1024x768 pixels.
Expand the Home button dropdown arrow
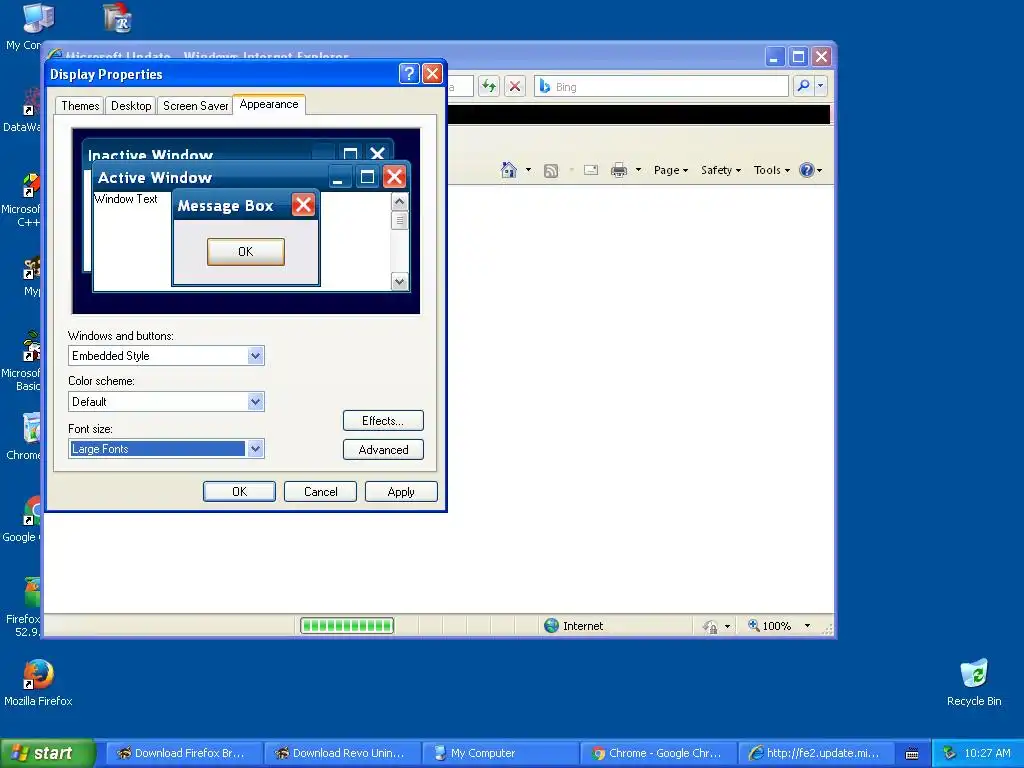[x=528, y=170]
